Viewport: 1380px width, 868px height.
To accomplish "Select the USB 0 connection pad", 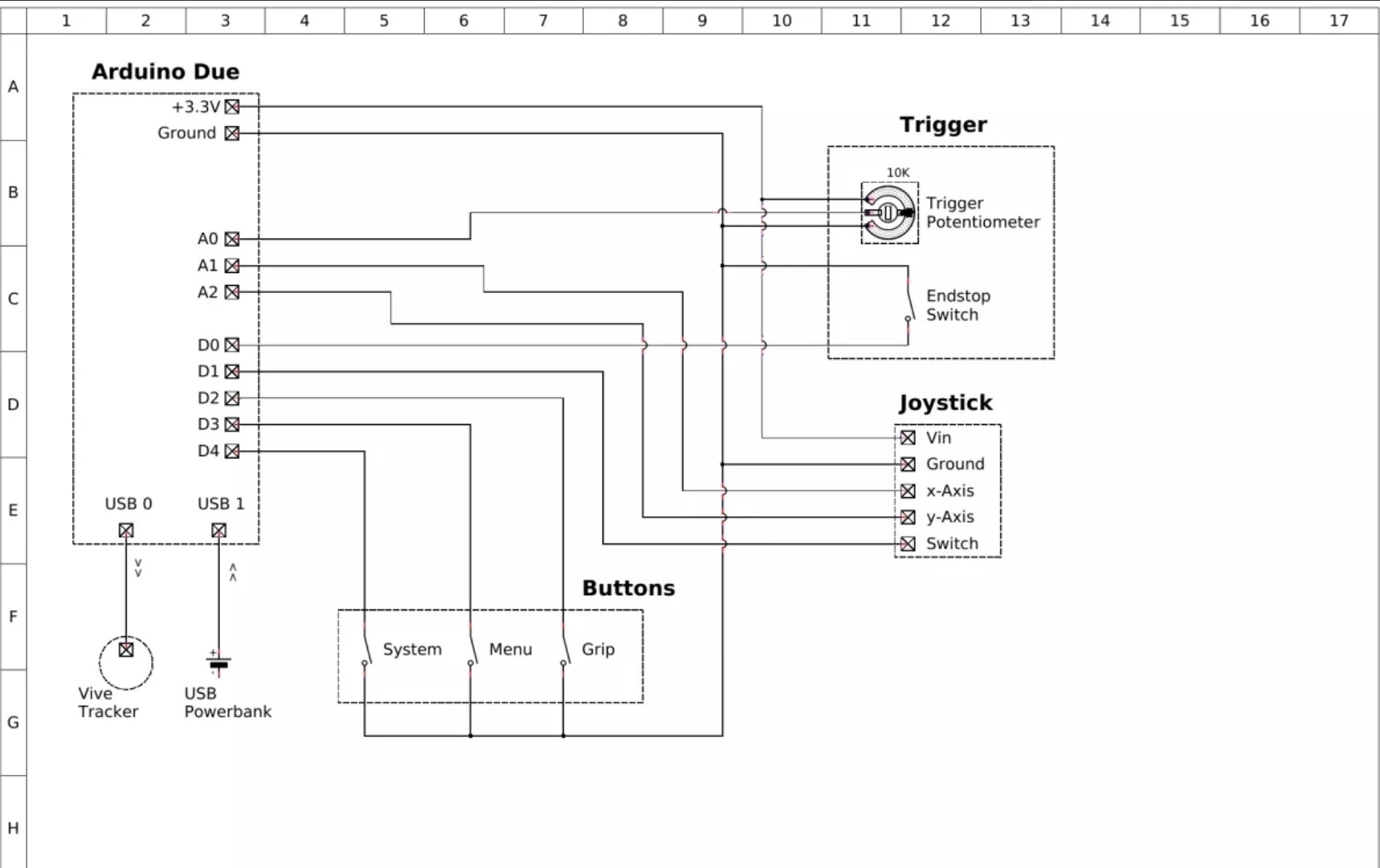I will [126, 530].
